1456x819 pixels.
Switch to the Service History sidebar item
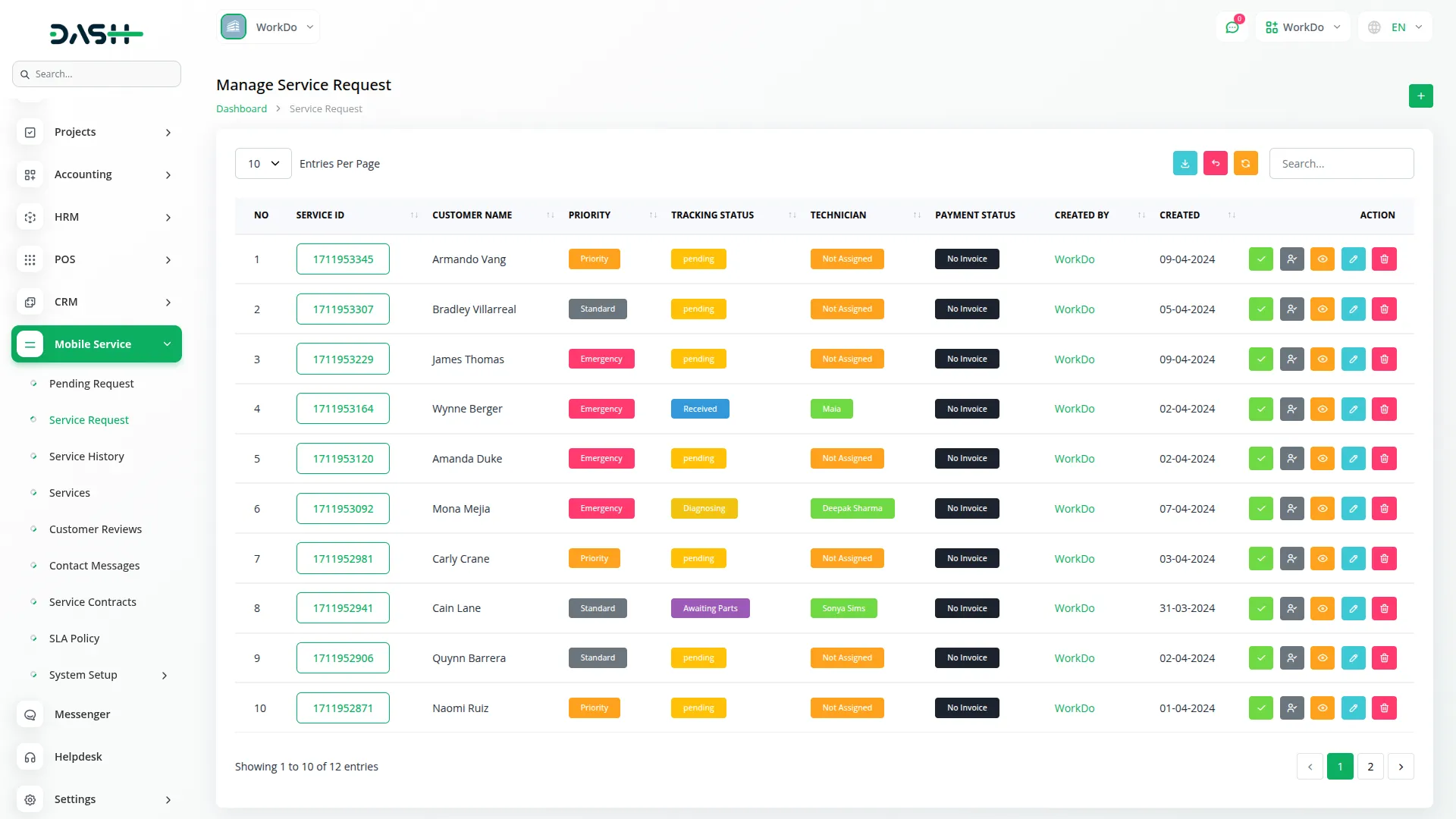[x=86, y=456]
